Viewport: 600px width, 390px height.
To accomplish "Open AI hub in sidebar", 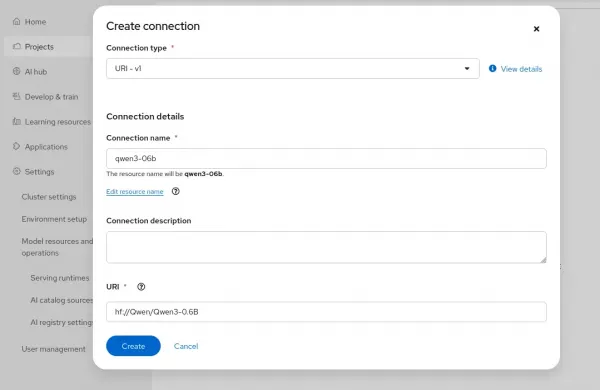I will [x=36, y=72].
